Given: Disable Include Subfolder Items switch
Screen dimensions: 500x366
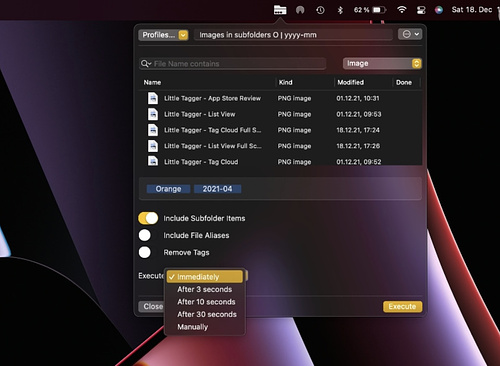Looking at the screenshot, I should [x=148, y=218].
